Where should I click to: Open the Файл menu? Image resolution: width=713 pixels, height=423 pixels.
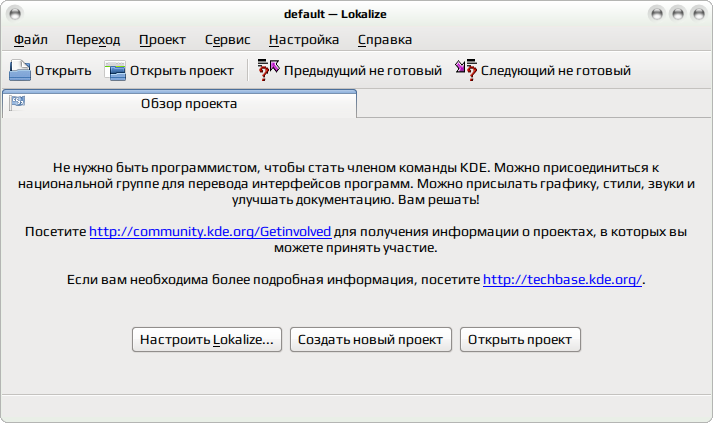(x=30, y=40)
